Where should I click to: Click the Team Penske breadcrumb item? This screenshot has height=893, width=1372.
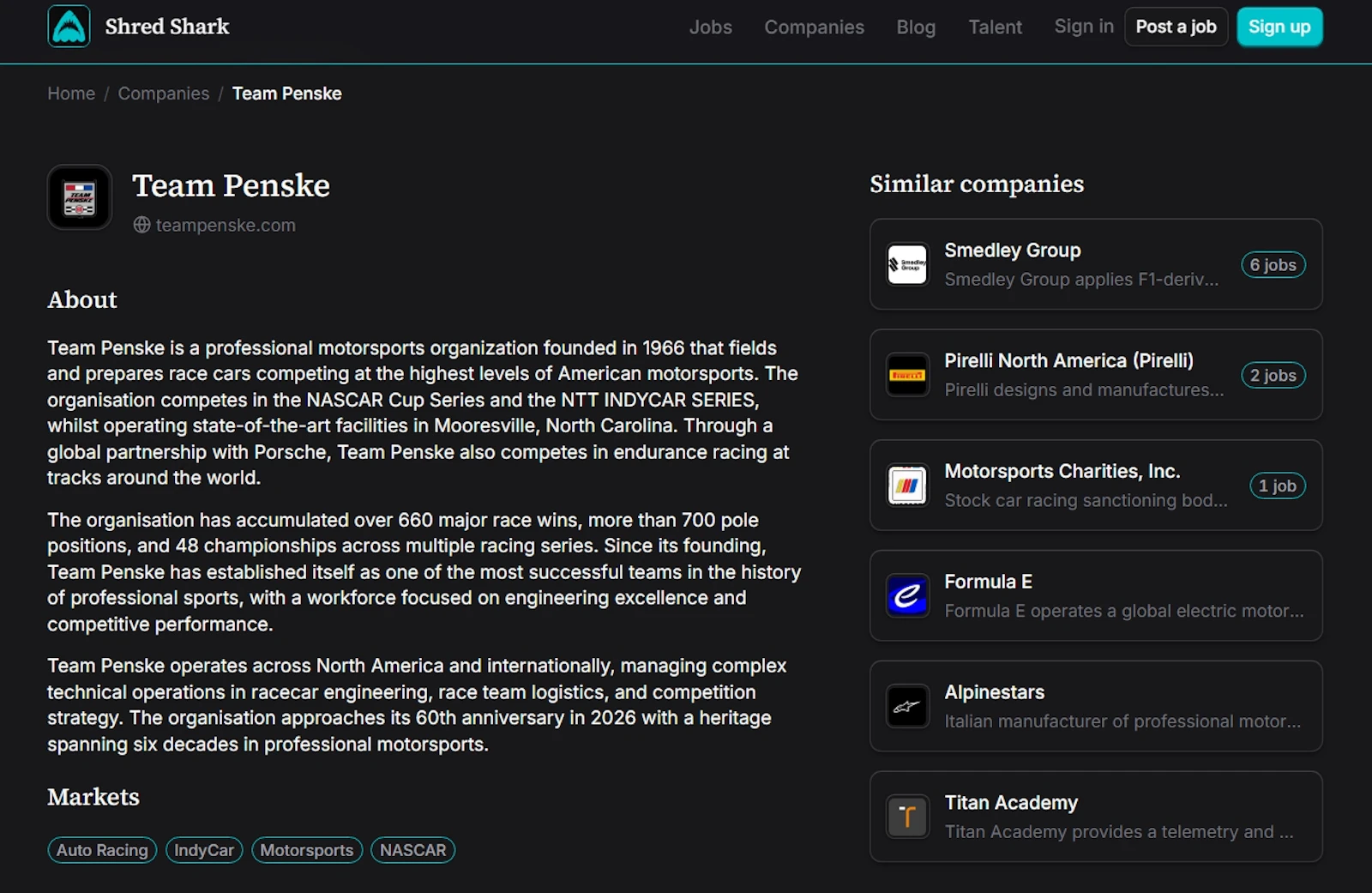[287, 94]
